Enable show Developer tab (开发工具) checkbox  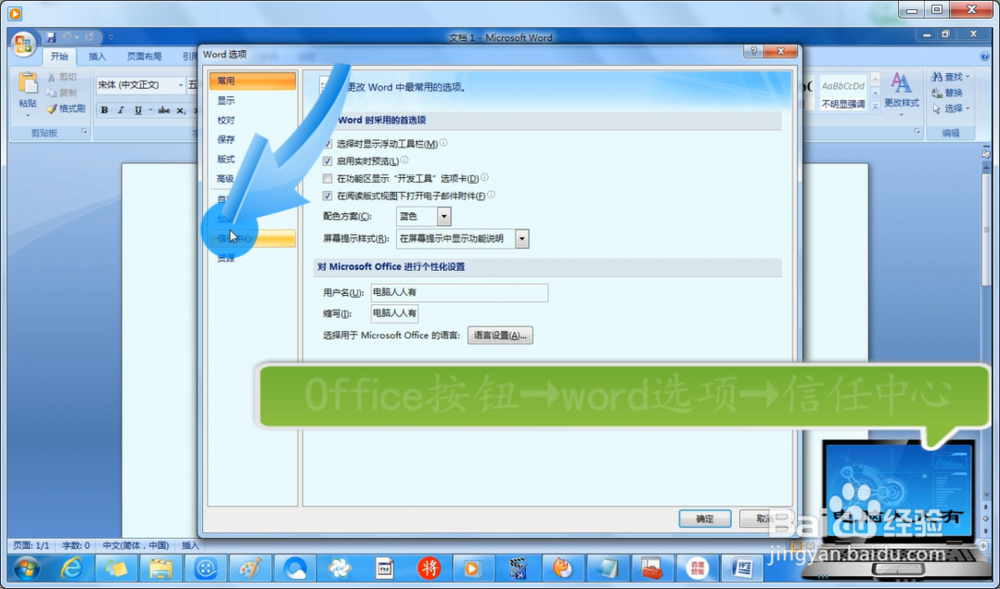(x=327, y=178)
